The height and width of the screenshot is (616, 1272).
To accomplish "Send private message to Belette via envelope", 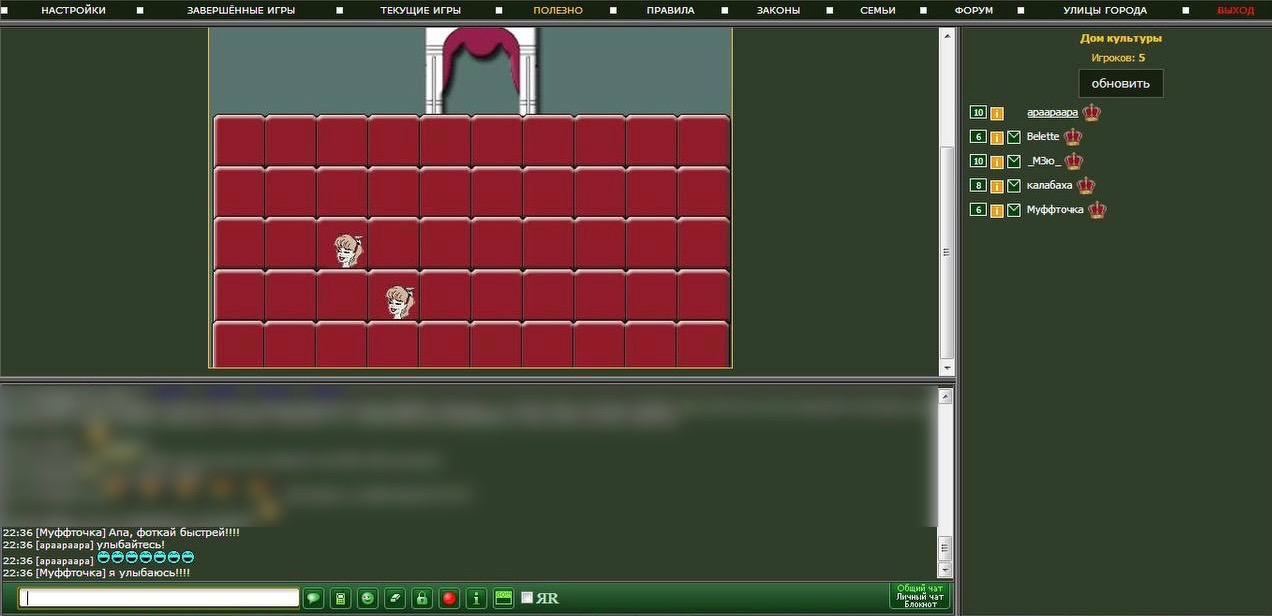I will [x=1014, y=137].
